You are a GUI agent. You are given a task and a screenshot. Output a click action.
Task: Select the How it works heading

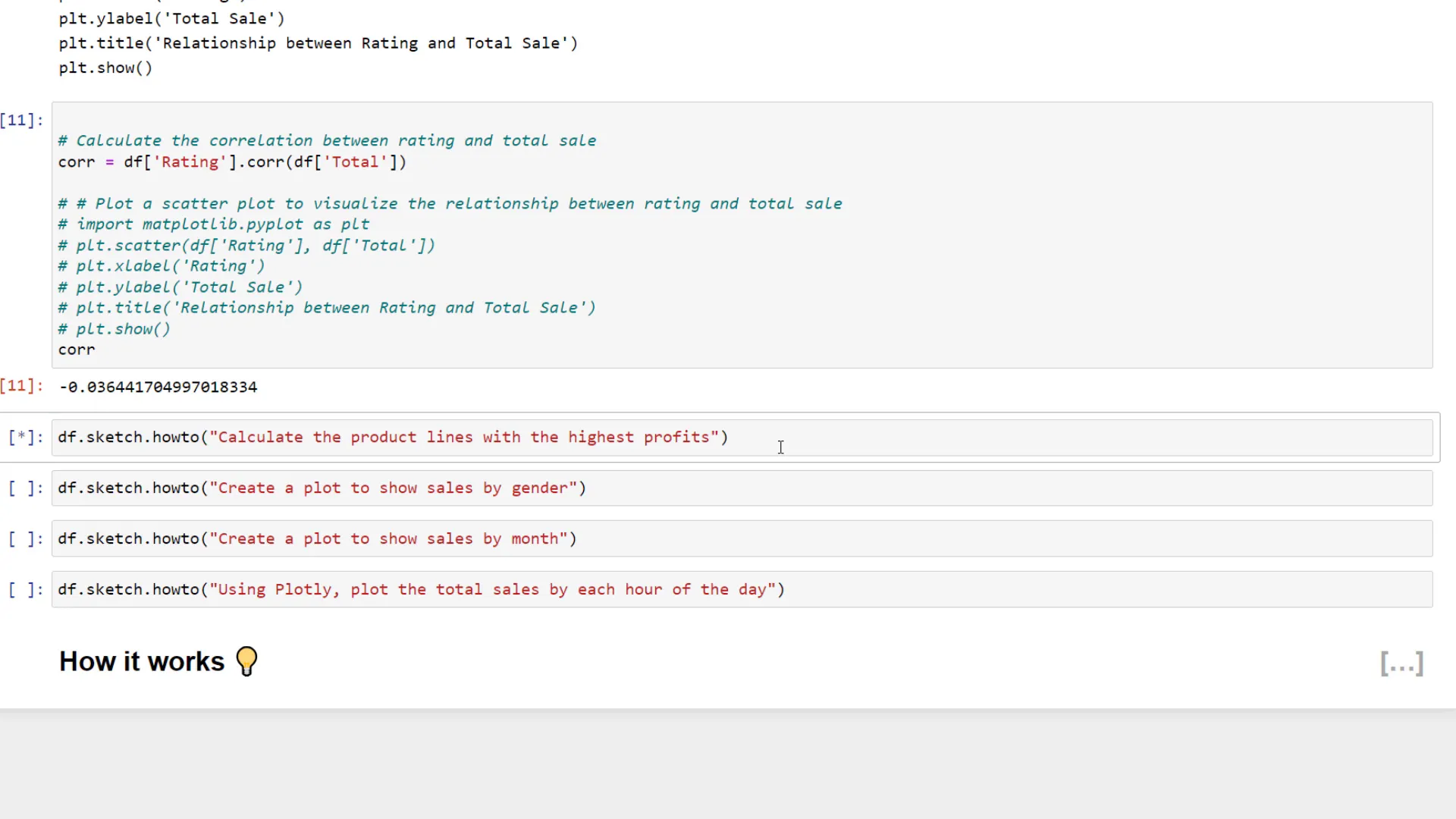click(142, 661)
